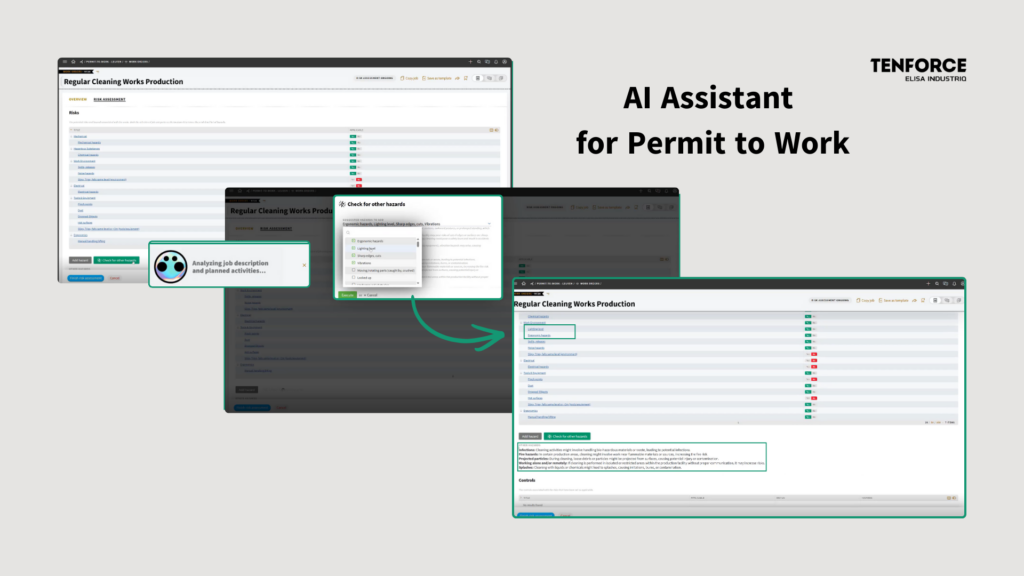Click 'Copy job' in top-left window
The width and height of the screenshot is (1024, 576).
coord(409,78)
